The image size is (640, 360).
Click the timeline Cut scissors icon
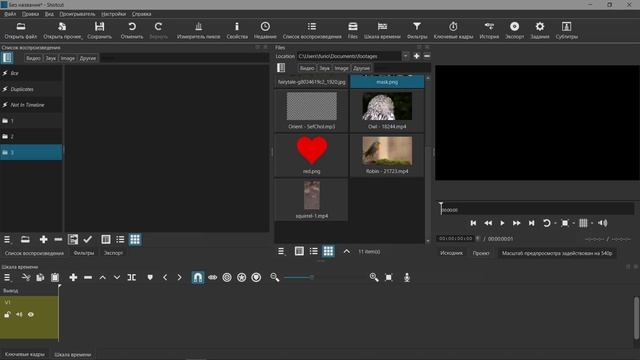click(x=26, y=278)
